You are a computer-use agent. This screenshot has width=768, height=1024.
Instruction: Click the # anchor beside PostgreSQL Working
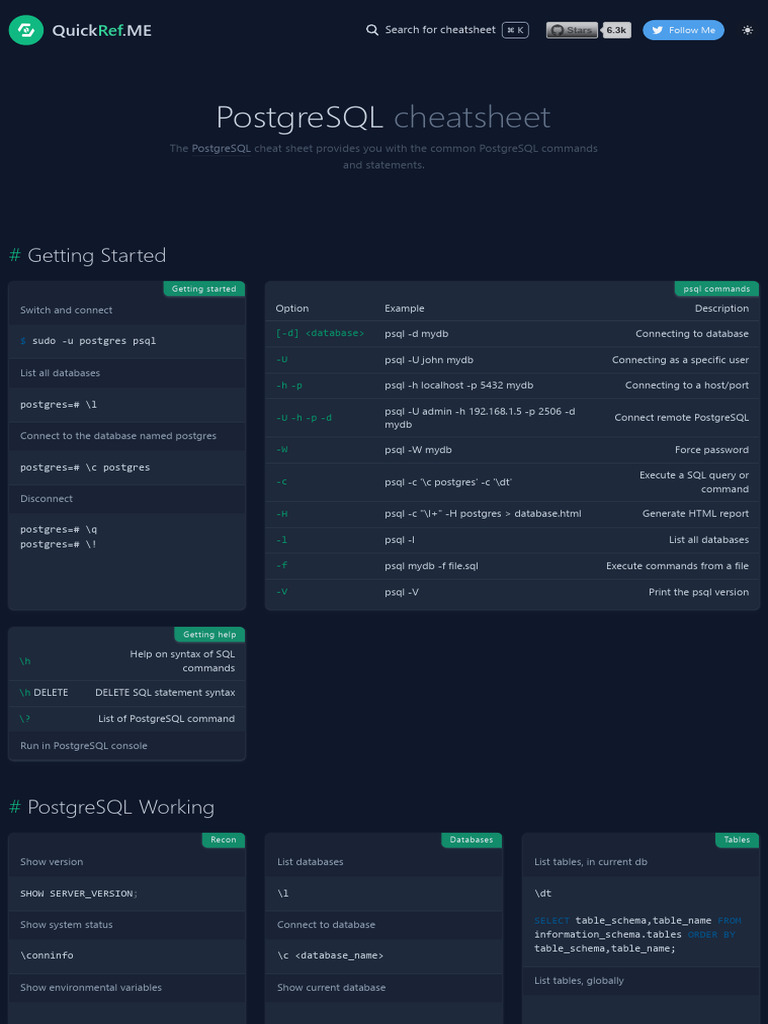(14, 807)
